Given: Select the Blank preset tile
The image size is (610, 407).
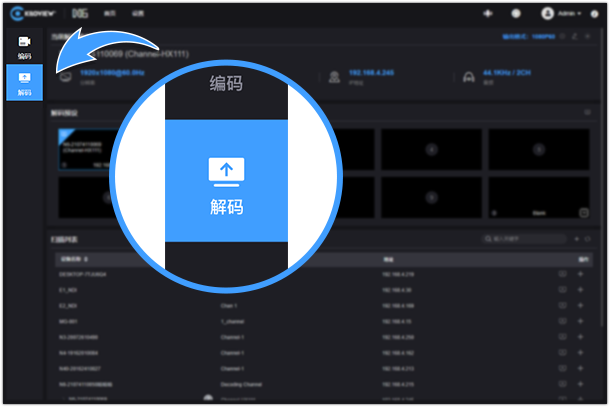Looking at the screenshot, I should (x=539, y=197).
